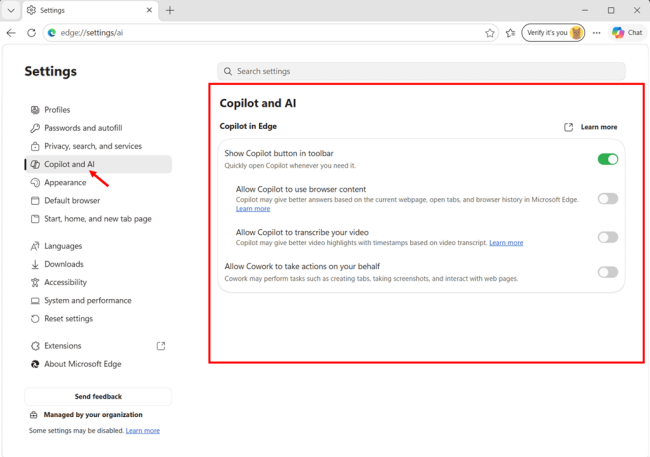This screenshot has height=457, width=650.
Task: Click the Accessibility figure icon
Action: point(35,282)
